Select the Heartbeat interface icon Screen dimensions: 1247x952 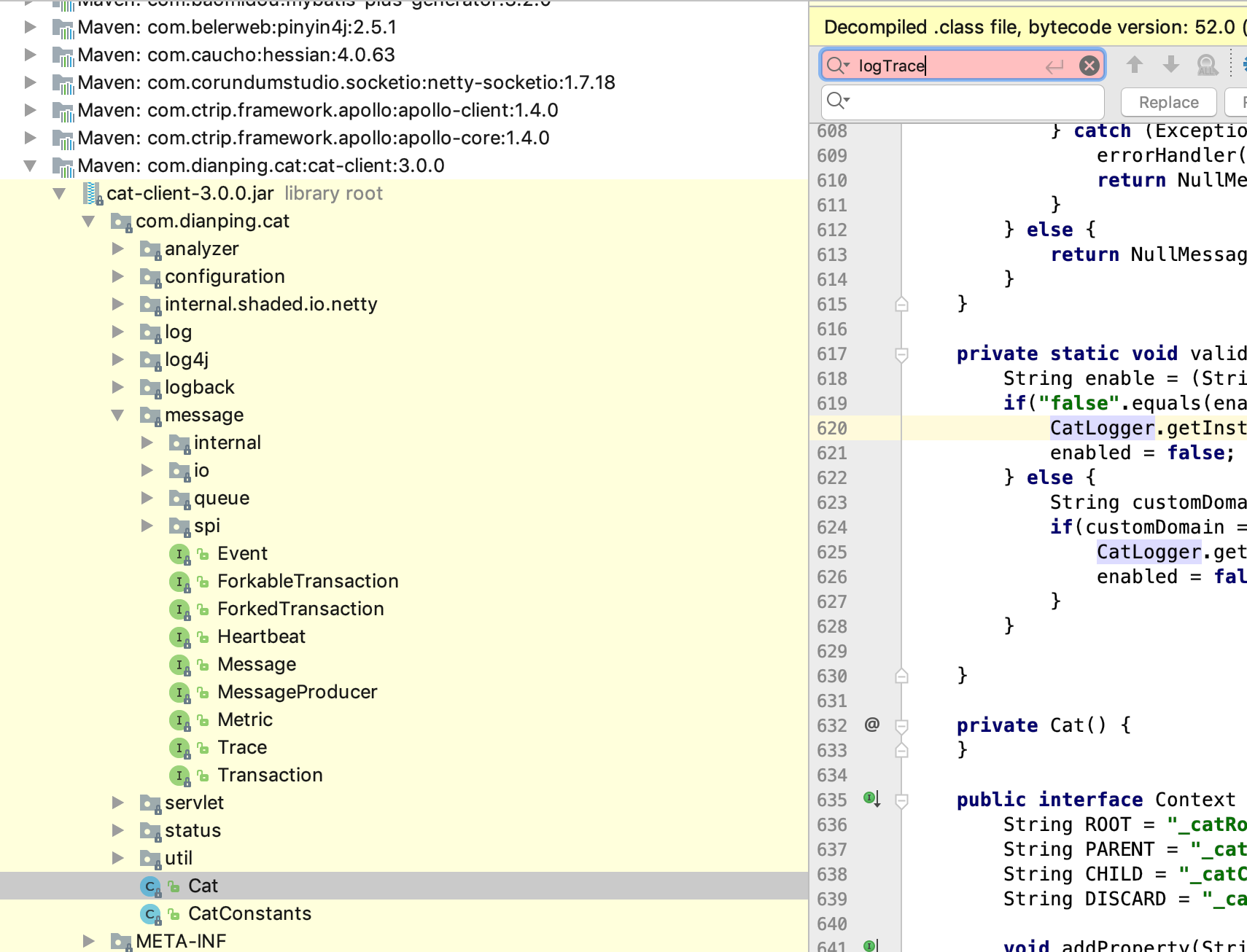pyautogui.click(x=179, y=637)
